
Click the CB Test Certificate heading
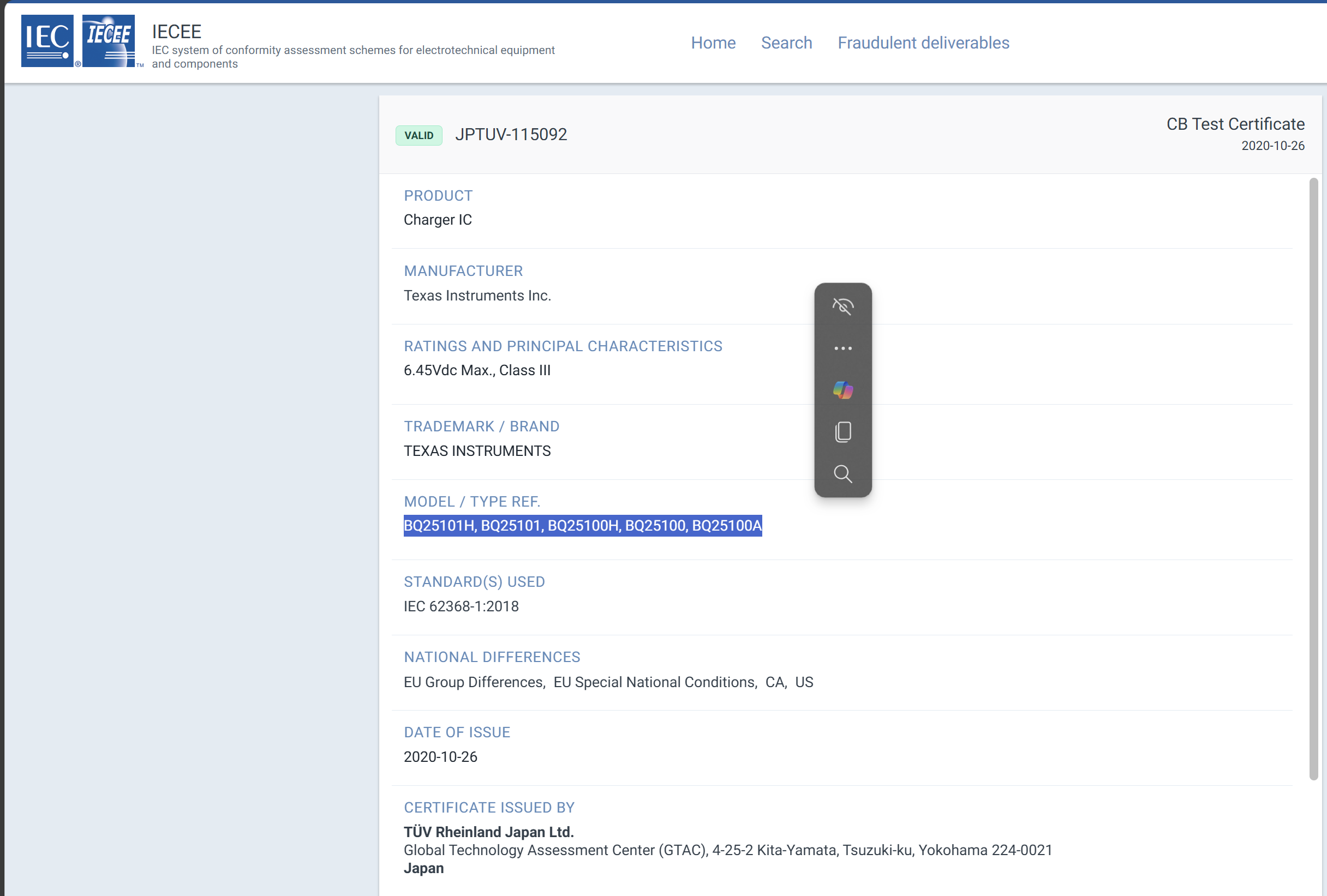1235,124
